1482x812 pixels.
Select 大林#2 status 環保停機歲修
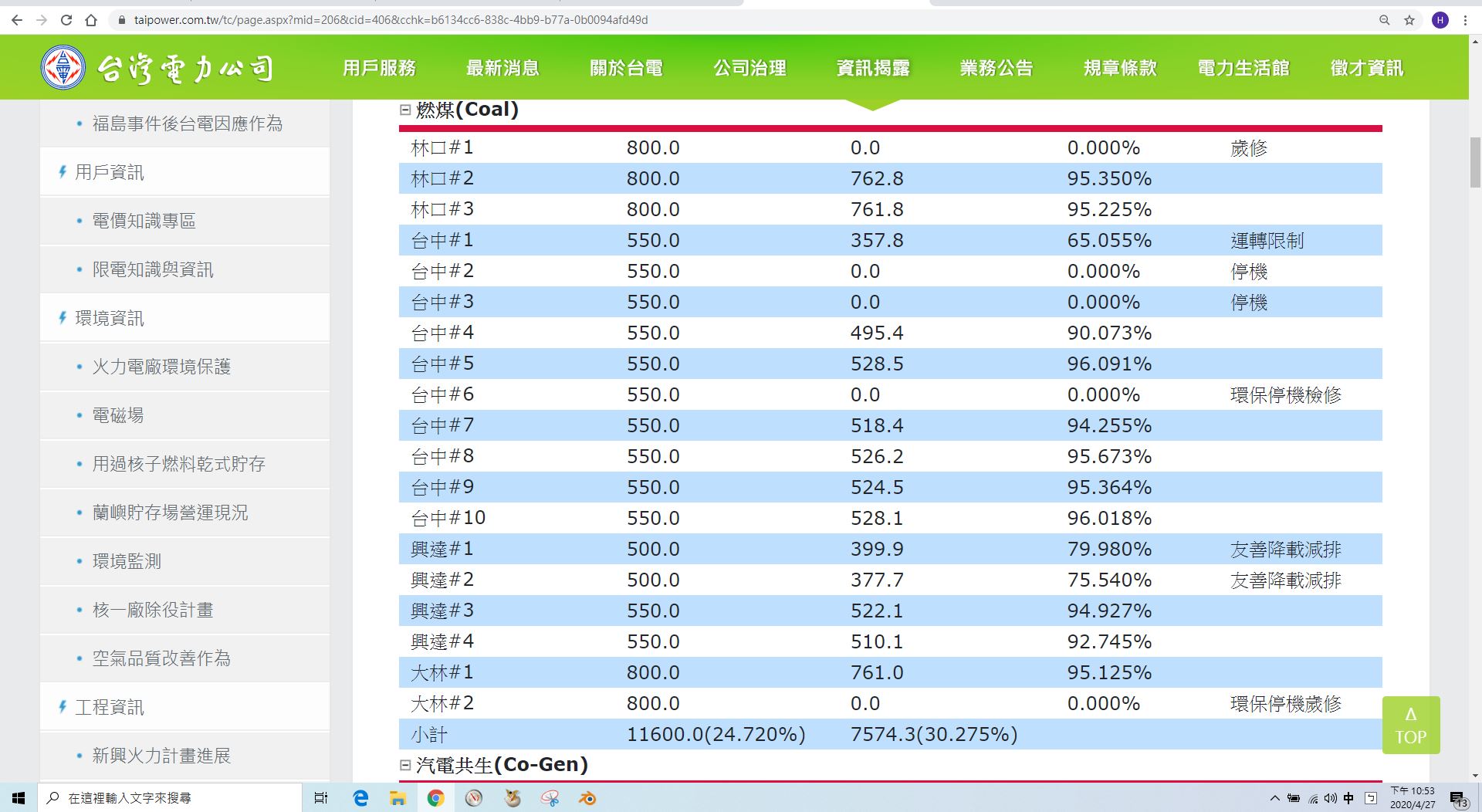(x=1286, y=704)
